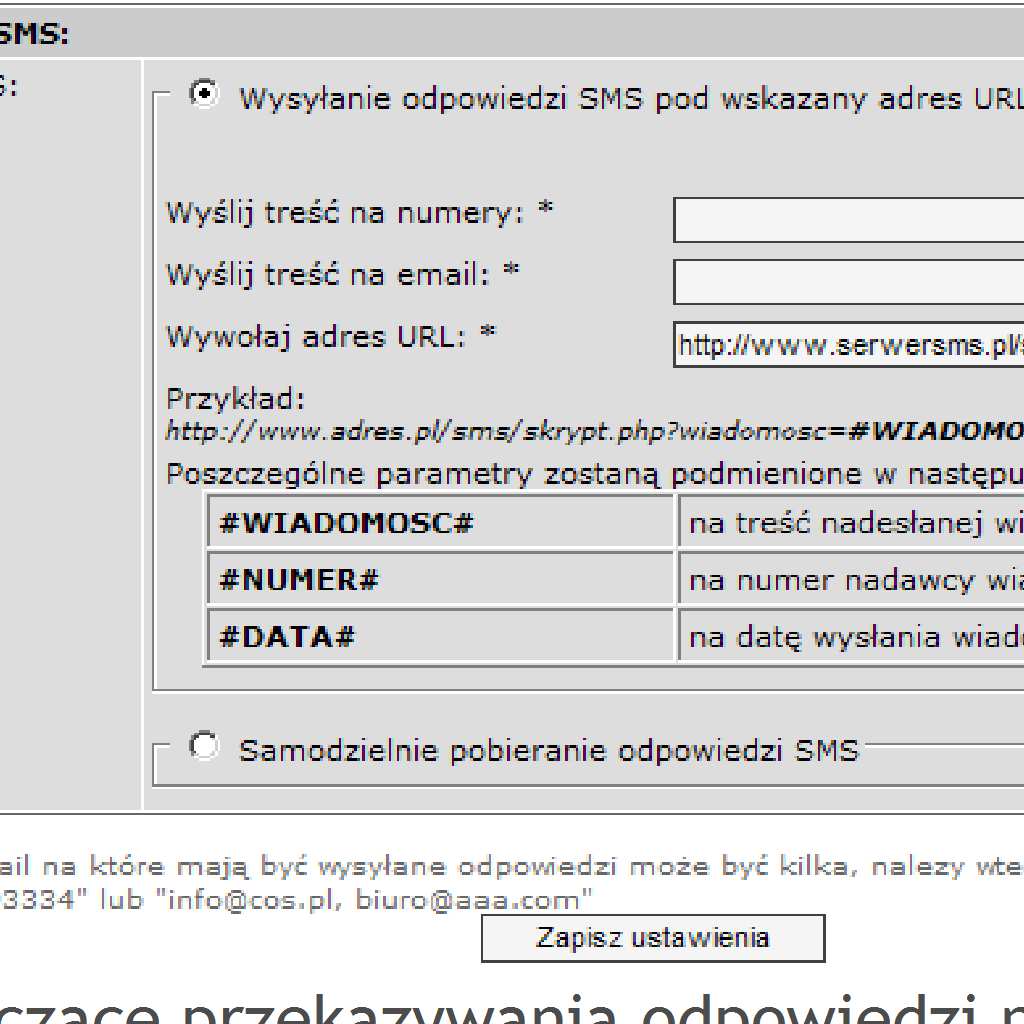The width and height of the screenshot is (1024, 1024).
Task: Click the 'Wywołaj adres URL' input field
Action: pyautogui.click(x=848, y=344)
